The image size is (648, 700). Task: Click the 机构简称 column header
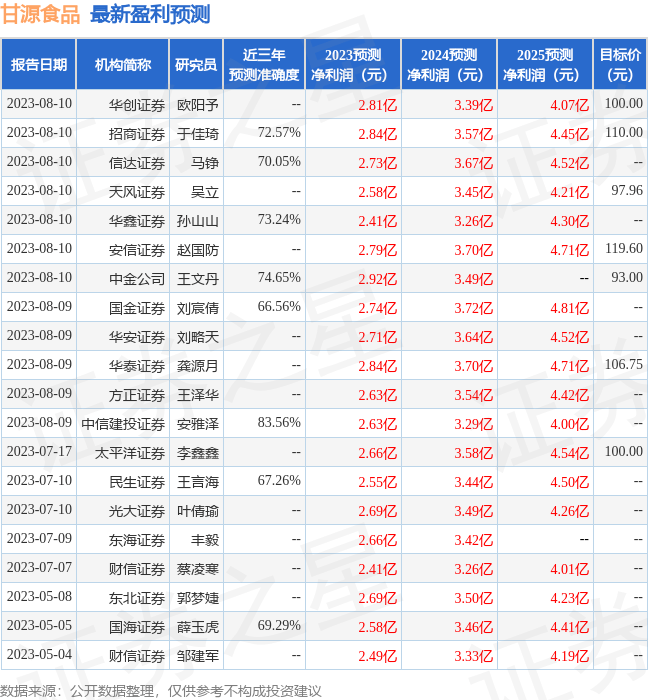click(x=123, y=65)
